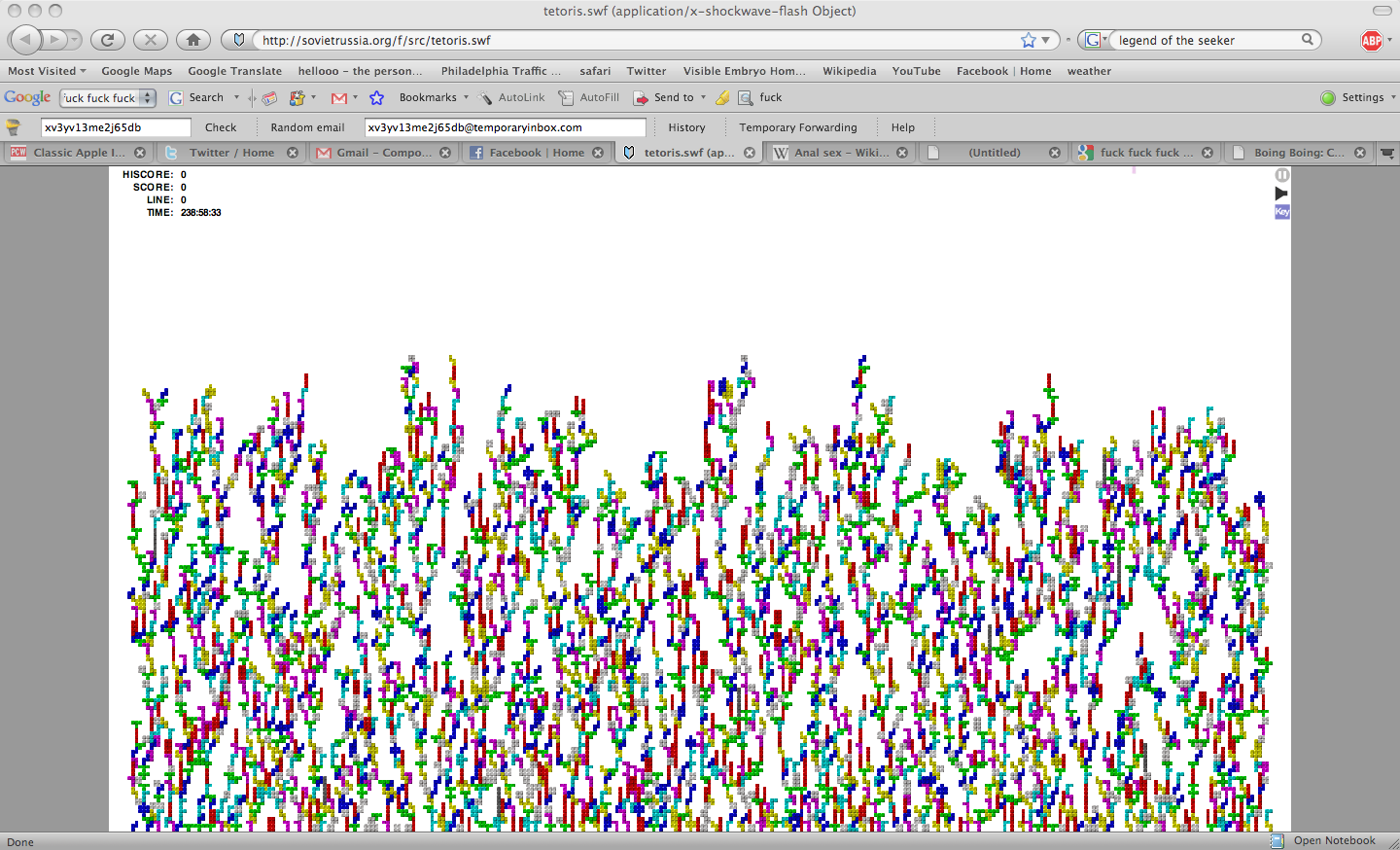Bookmark this page with the star icon
This screenshot has height=850, width=1400.
(x=1029, y=40)
